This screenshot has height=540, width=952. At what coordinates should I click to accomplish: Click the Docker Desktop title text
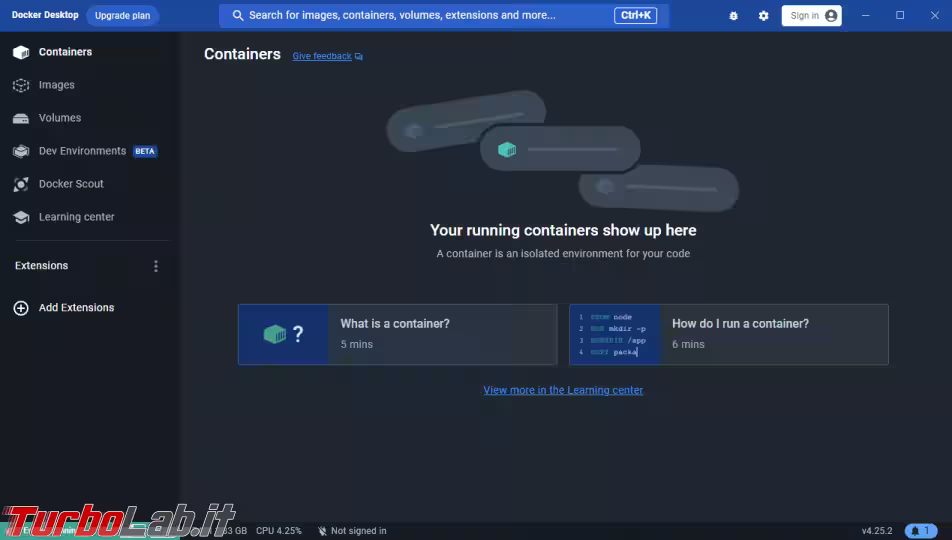coord(45,15)
